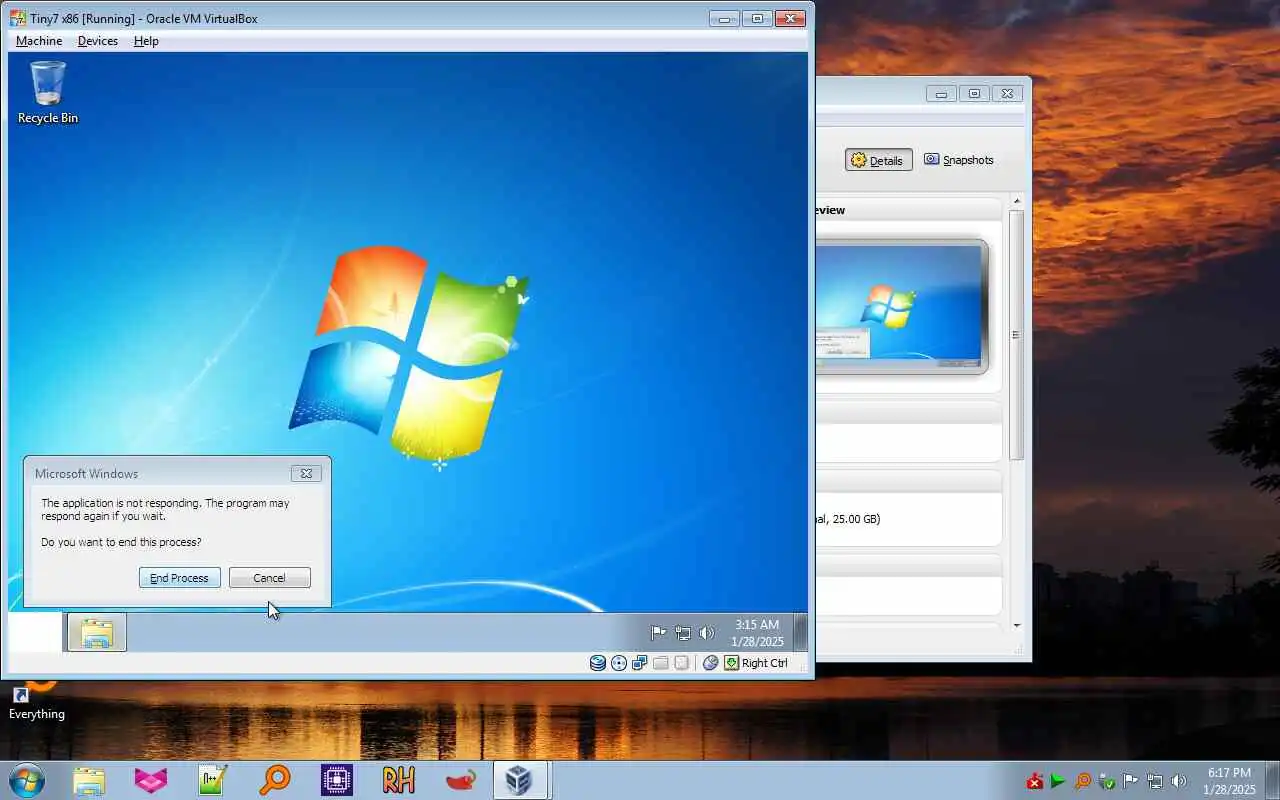Click scrollbar up arrow in VirtualBox Manager

point(1017,203)
